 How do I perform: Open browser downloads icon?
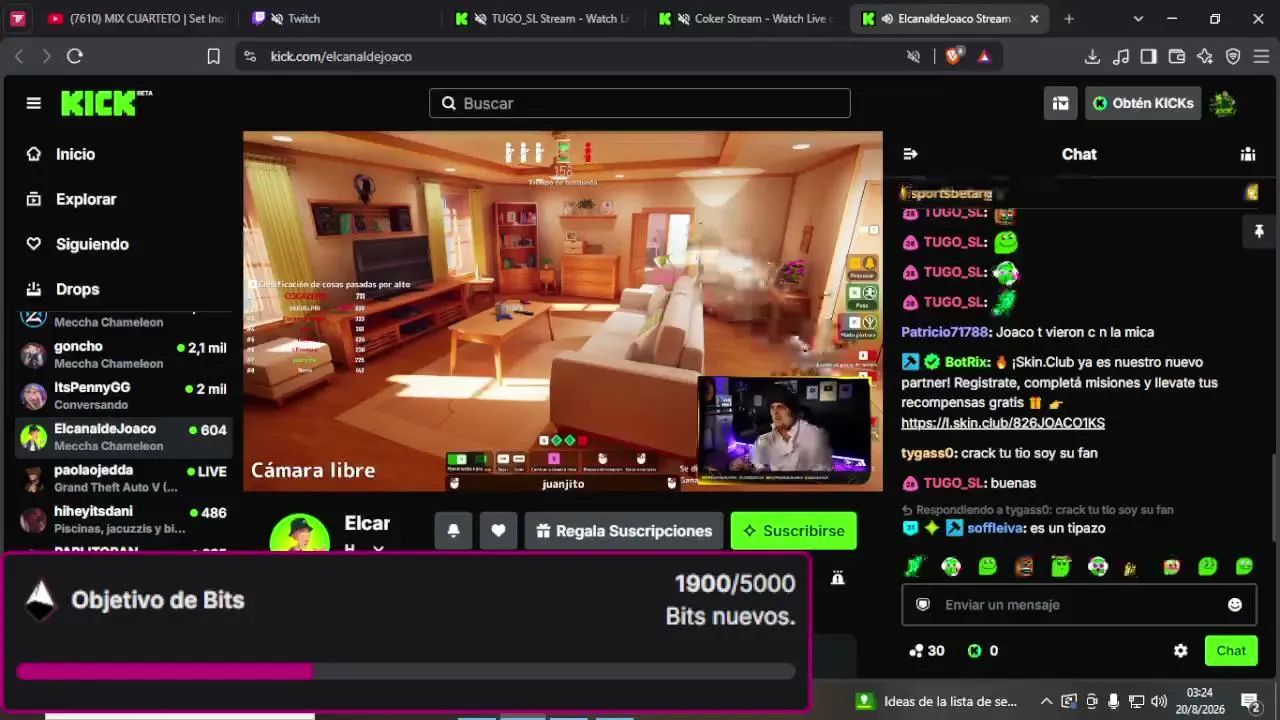(1093, 57)
